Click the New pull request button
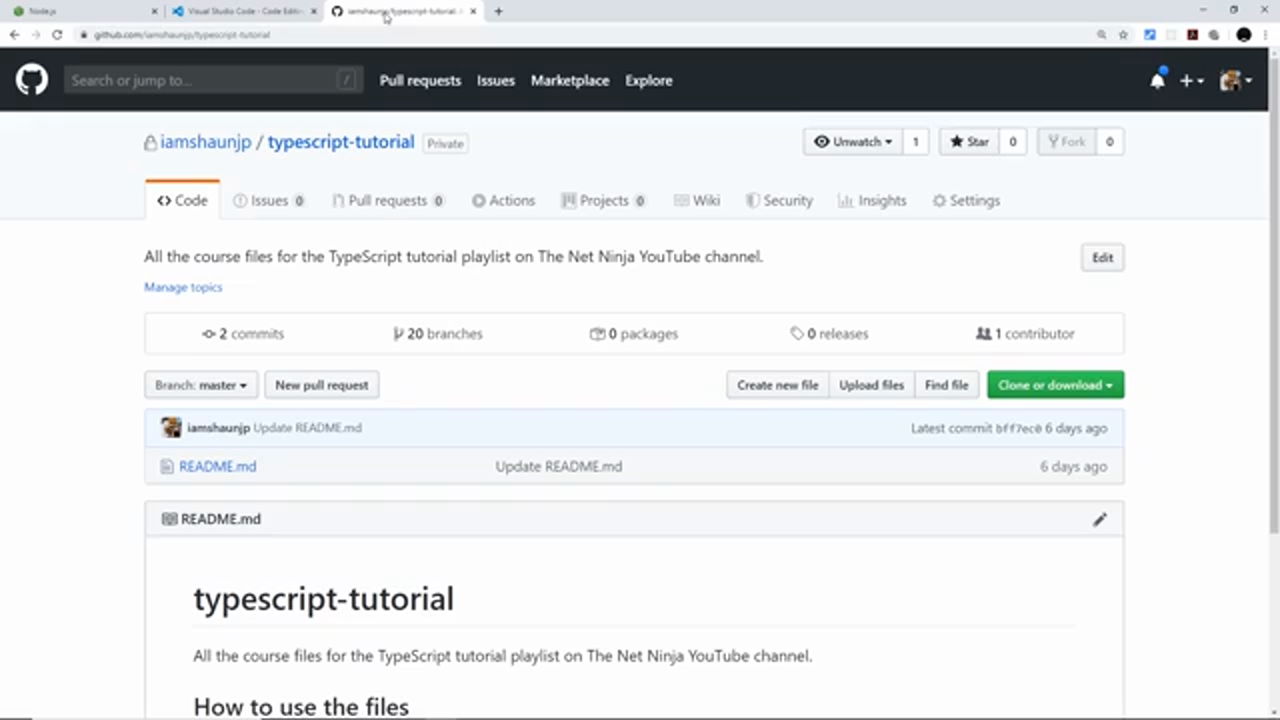The width and height of the screenshot is (1280, 720). (322, 385)
